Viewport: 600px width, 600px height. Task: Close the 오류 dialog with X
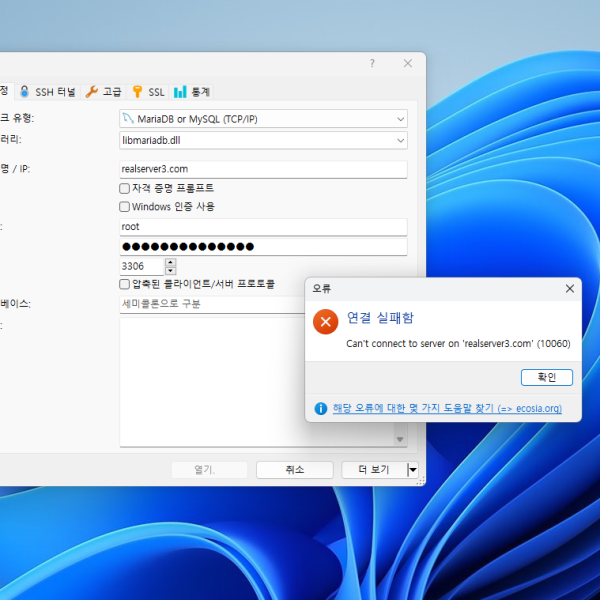click(570, 289)
